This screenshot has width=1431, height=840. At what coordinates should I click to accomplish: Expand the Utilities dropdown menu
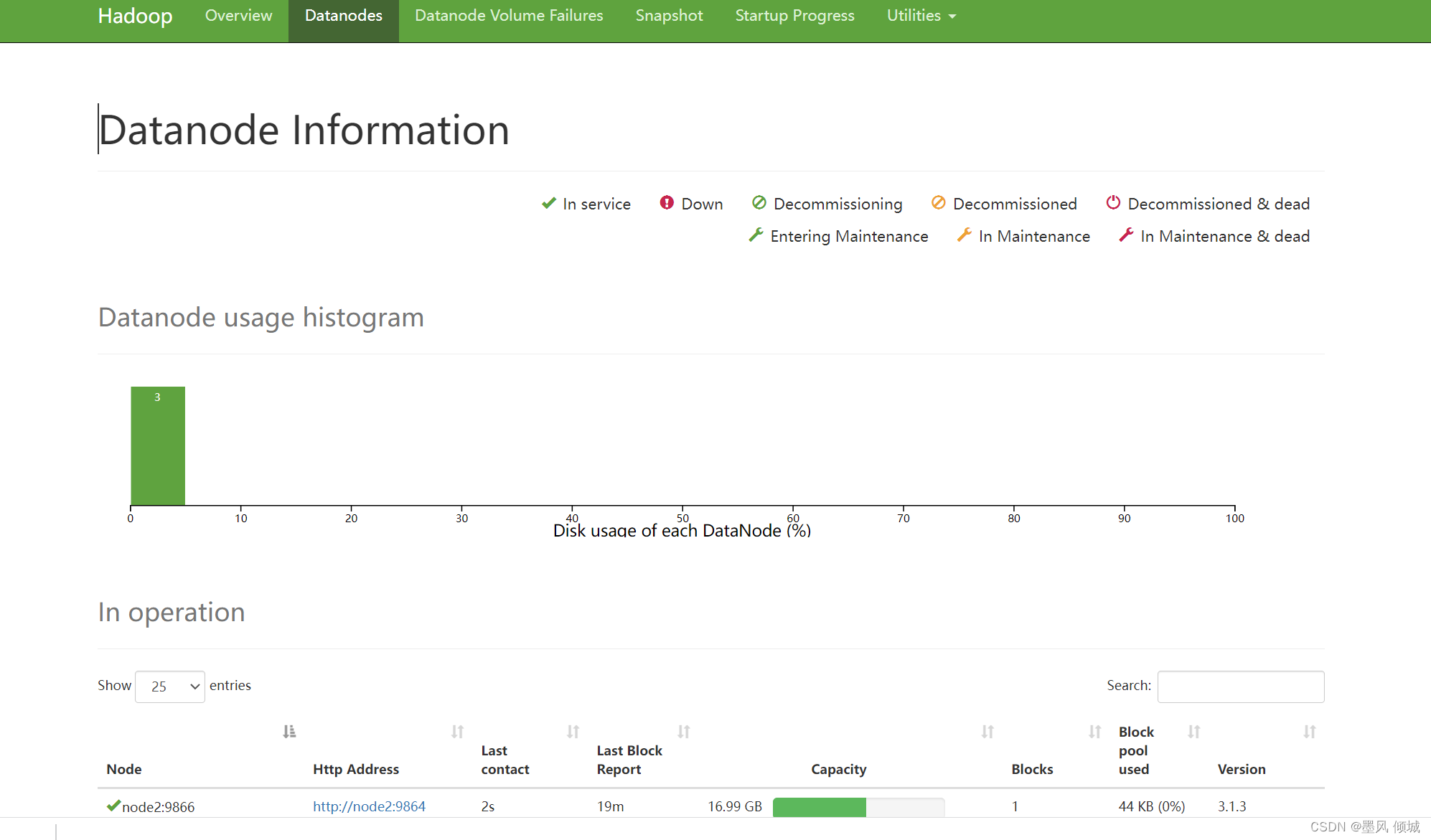[921, 16]
